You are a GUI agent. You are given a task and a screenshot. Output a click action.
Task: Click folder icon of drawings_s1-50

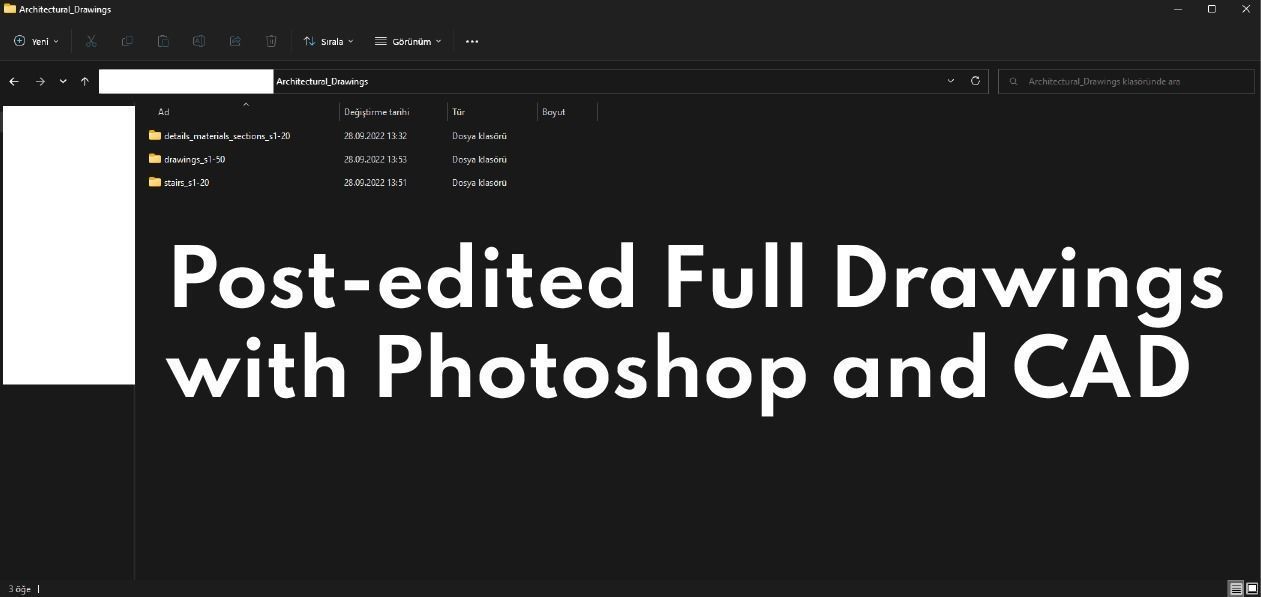coord(155,158)
